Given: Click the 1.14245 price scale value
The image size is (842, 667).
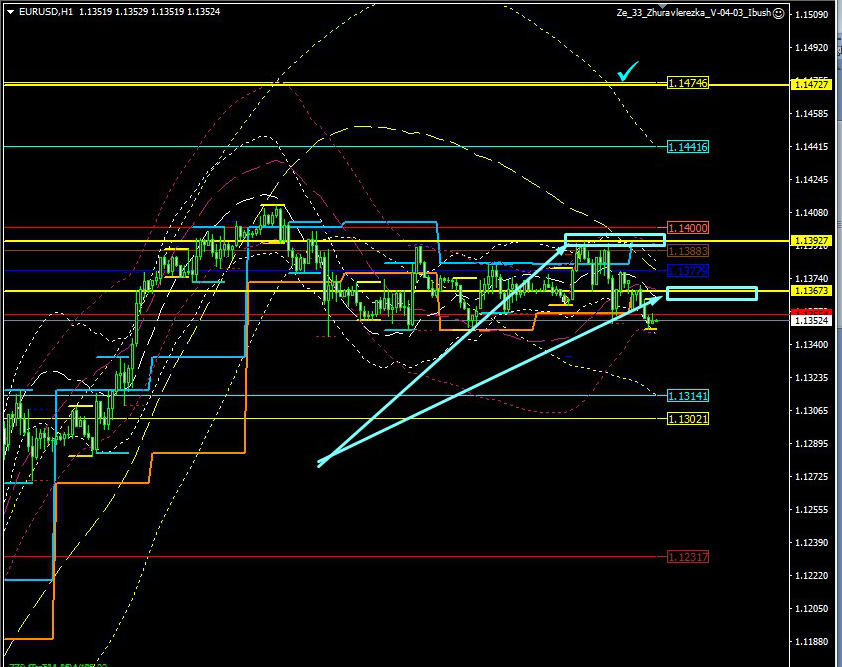Looking at the screenshot, I should pyautogui.click(x=811, y=179).
